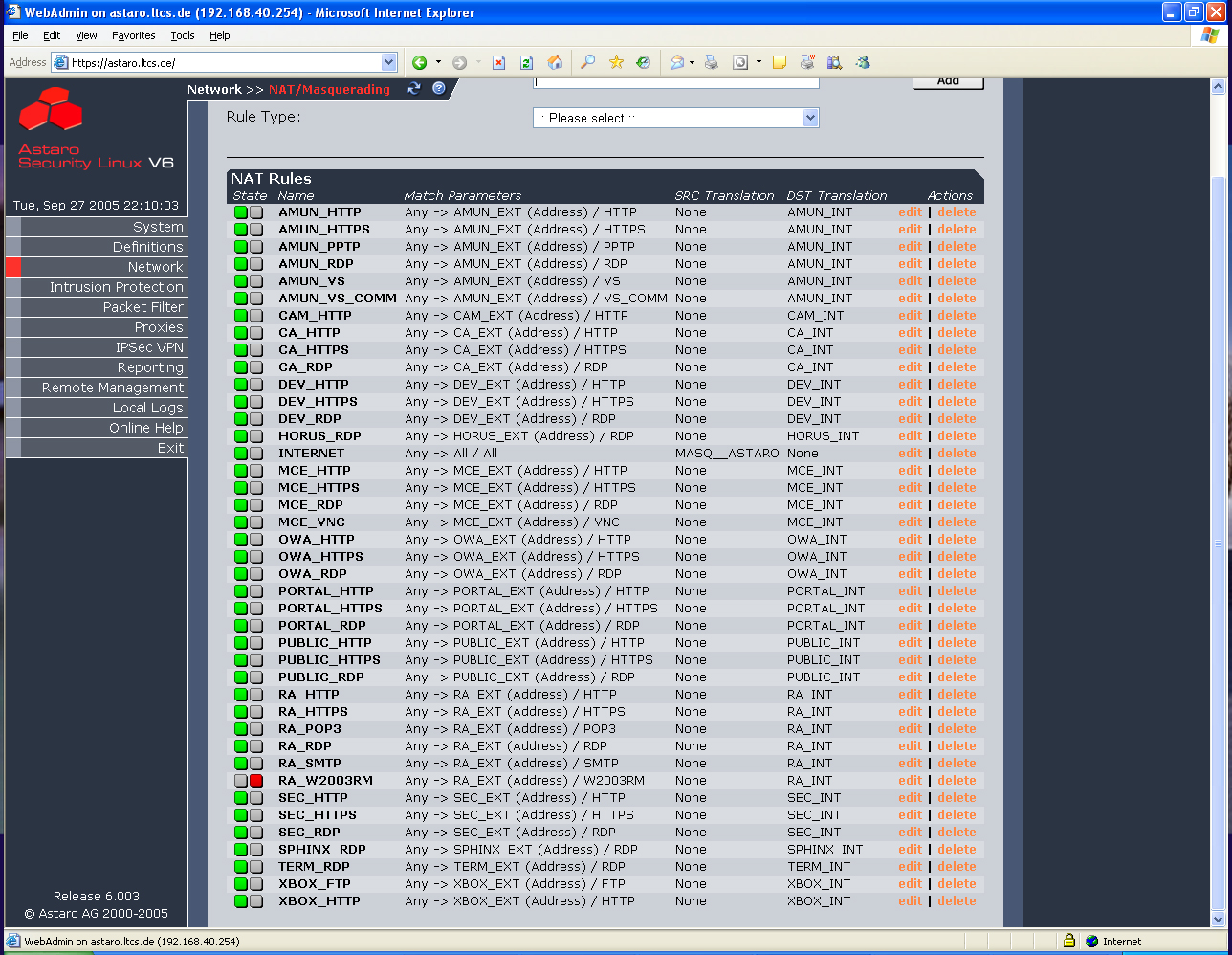Click delete link for CAM_HTTP rule
This screenshot has height=955, width=1232.
(957, 316)
